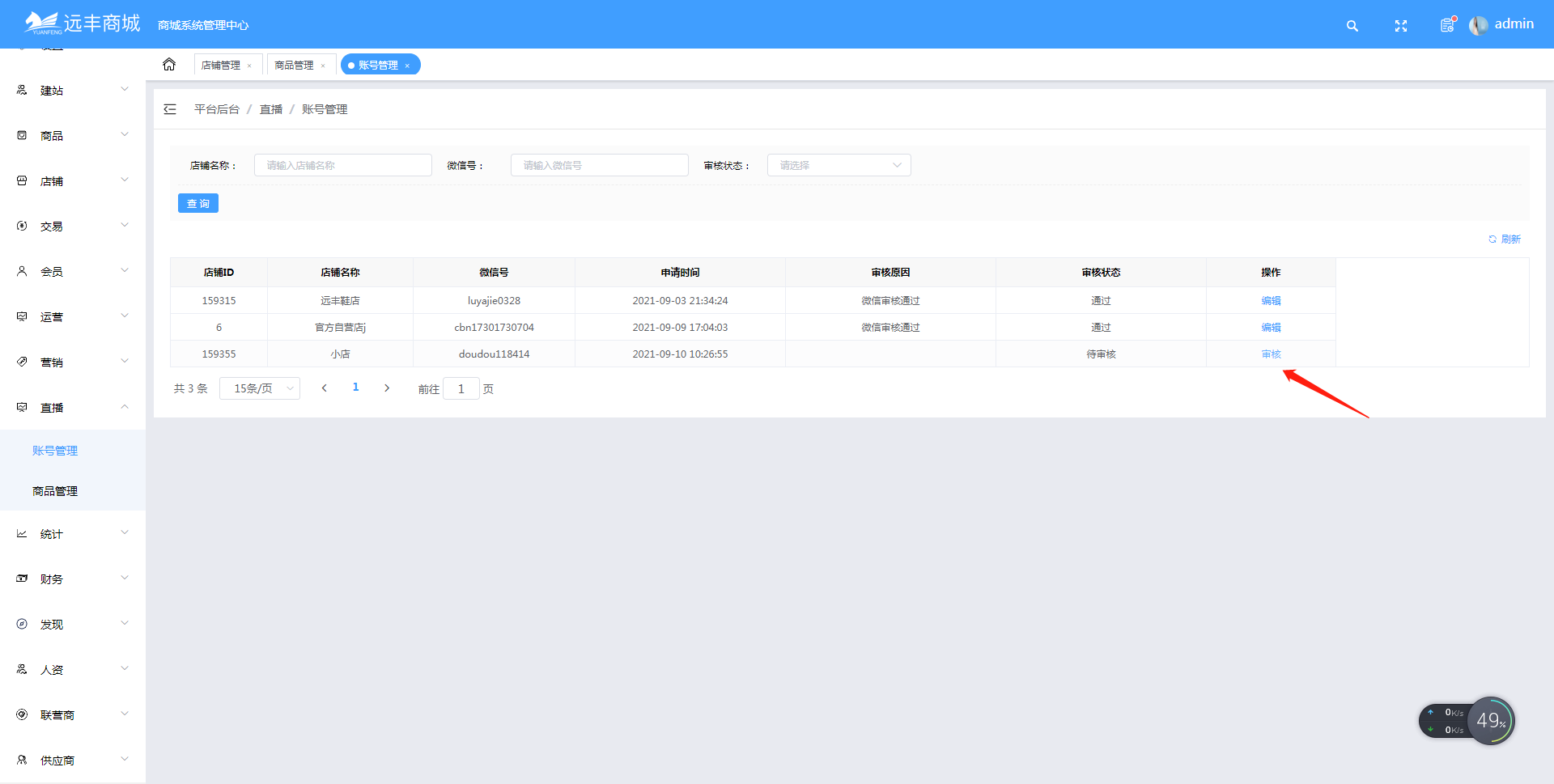Expand the 商品 menu chevron
Image resolution: width=1554 pixels, height=784 pixels.
(125, 134)
